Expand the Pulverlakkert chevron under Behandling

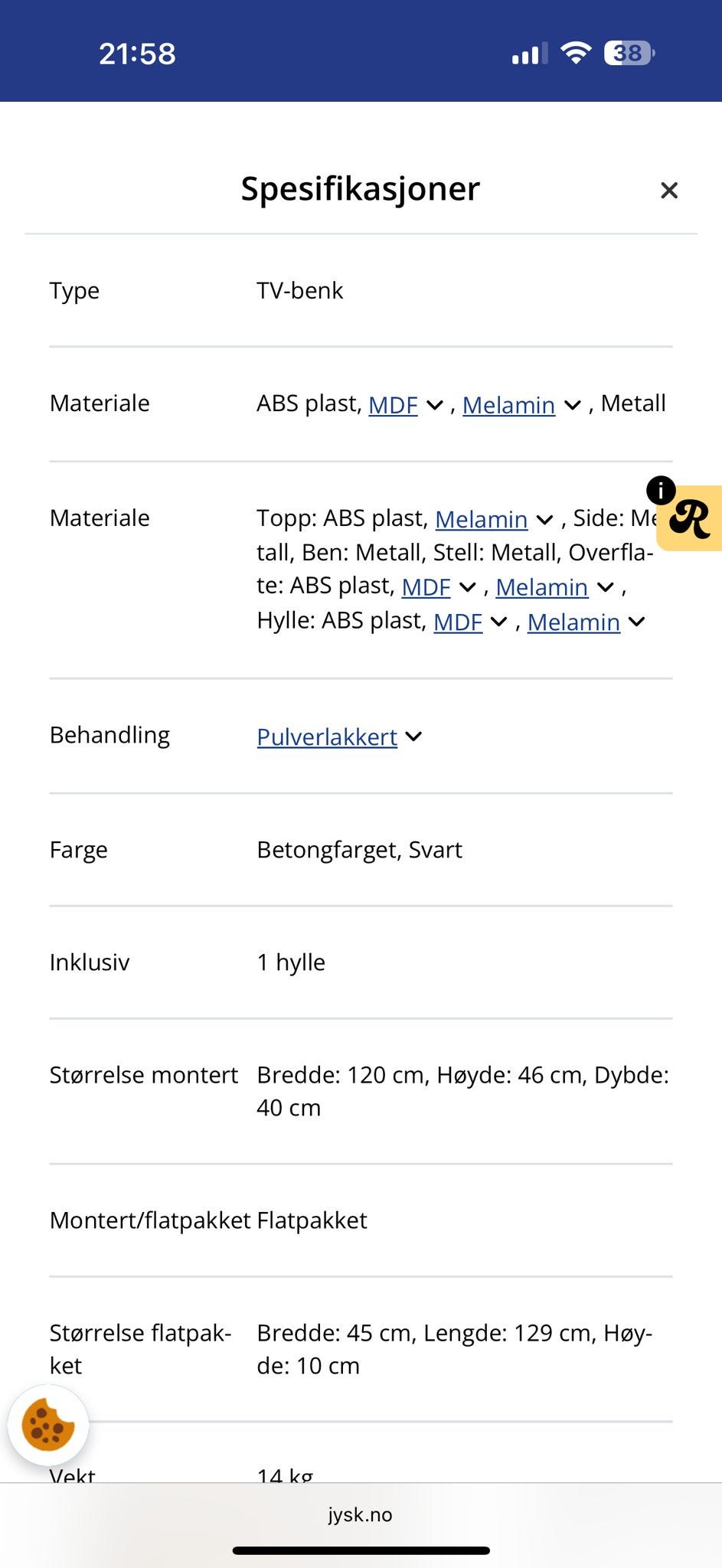pyautogui.click(x=413, y=737)
